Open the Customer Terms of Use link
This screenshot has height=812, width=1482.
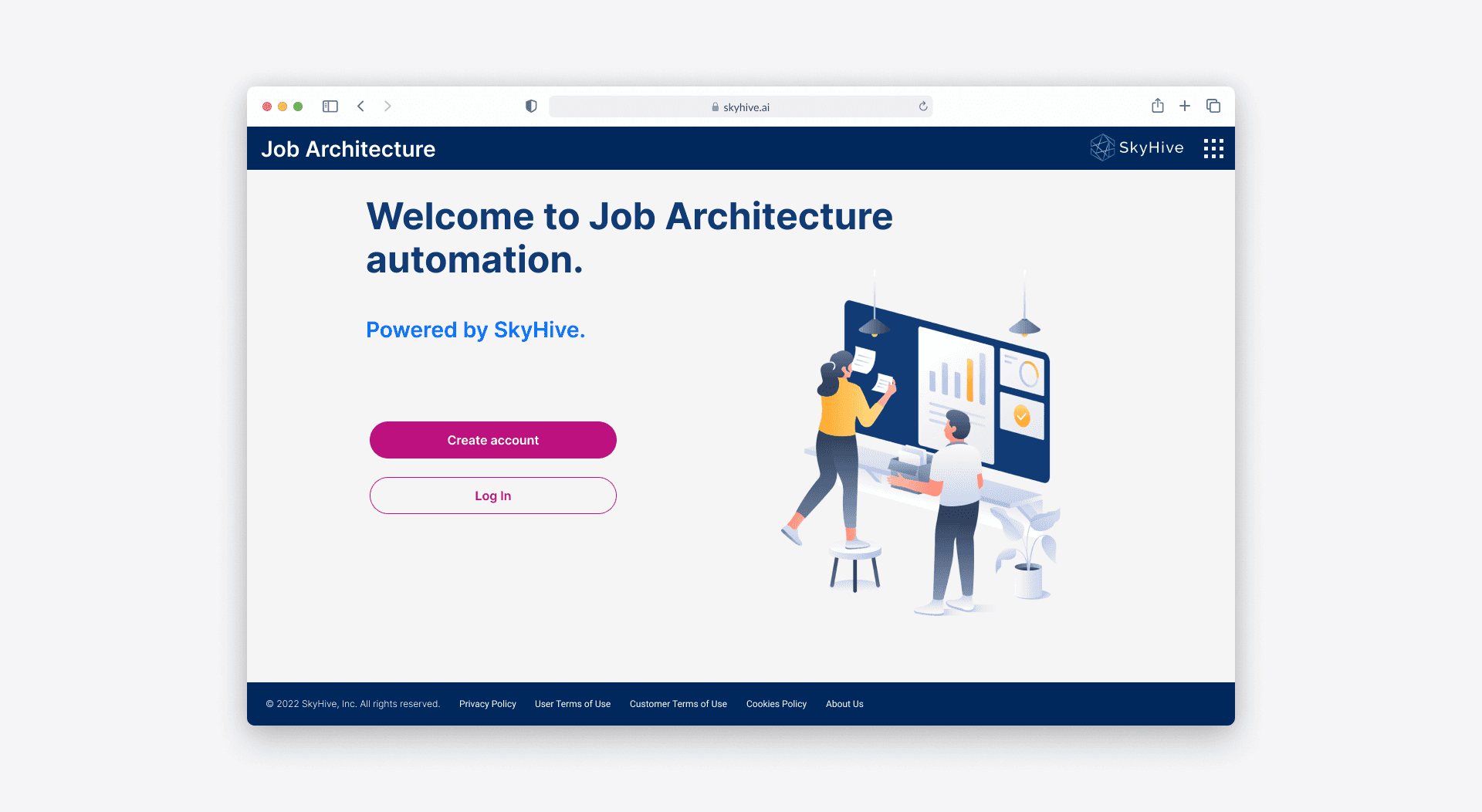click(678, 704)
